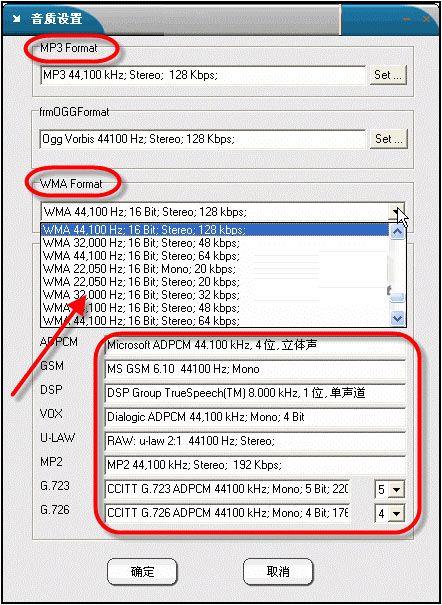442x605 pixels.
Task: Pick WMA 22,050 Hz Mono 20 kbps
Action: [x=215, y=269]
